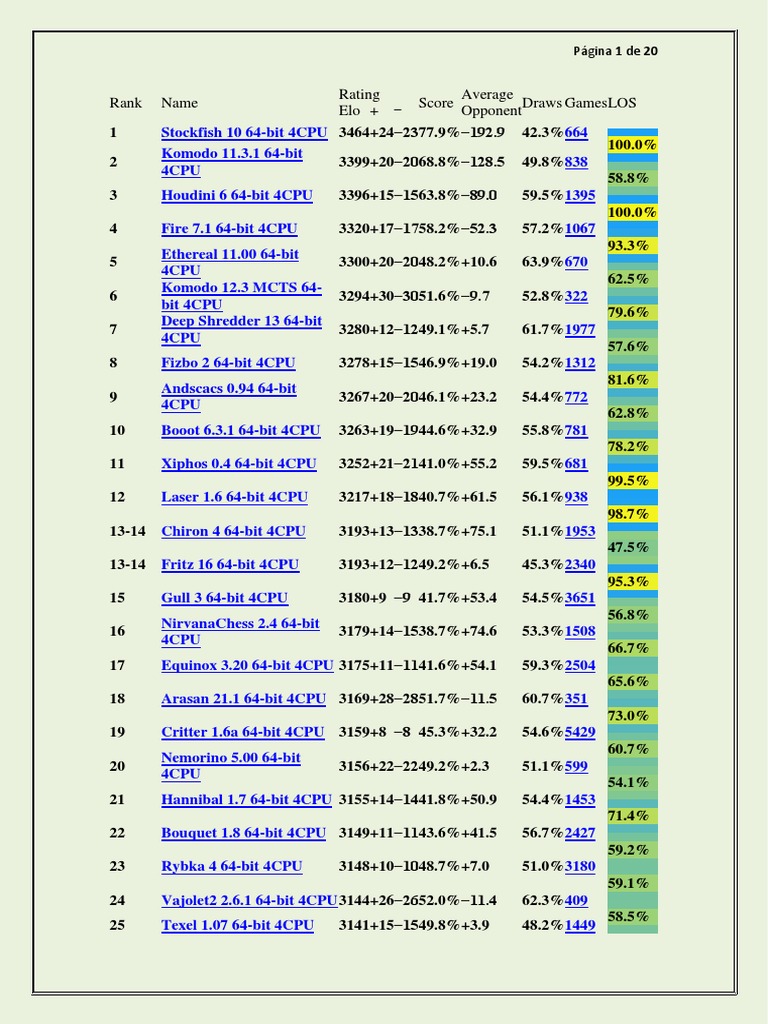The height and width of the screenshot is (1024, 768).
Task: Open the Komodo 11.3.1 64-bit 4CPU link
Action: point(232,162)
